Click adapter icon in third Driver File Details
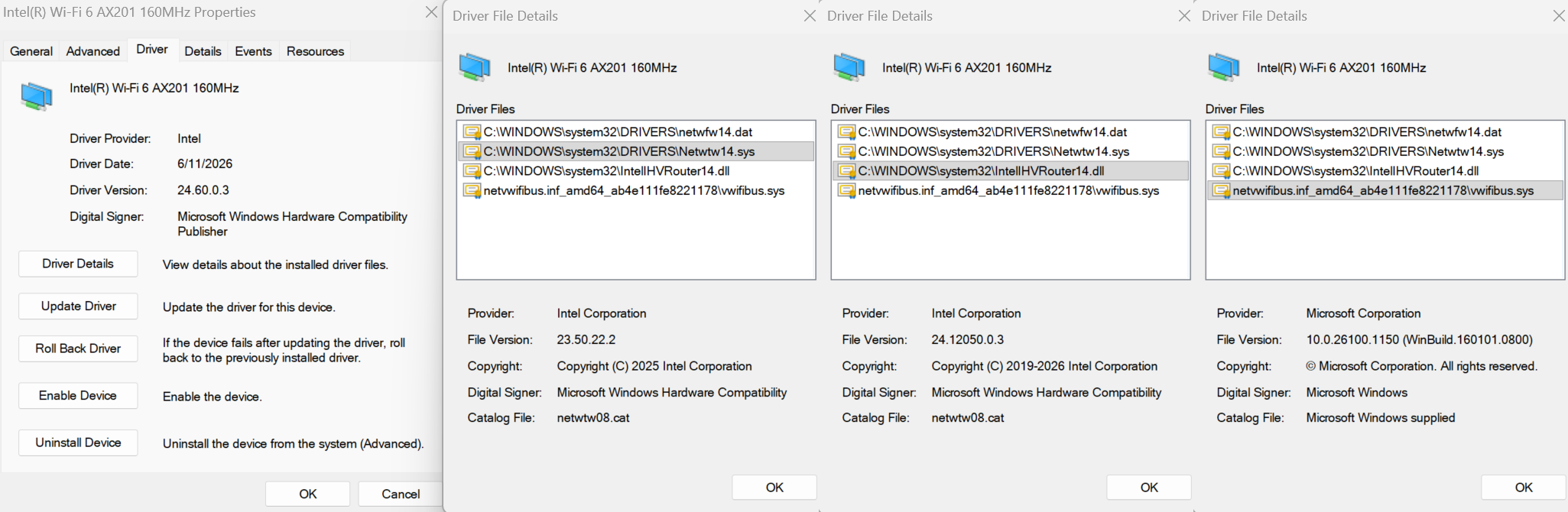This screenshot has width=1568, height=512. coord(1224,67)
